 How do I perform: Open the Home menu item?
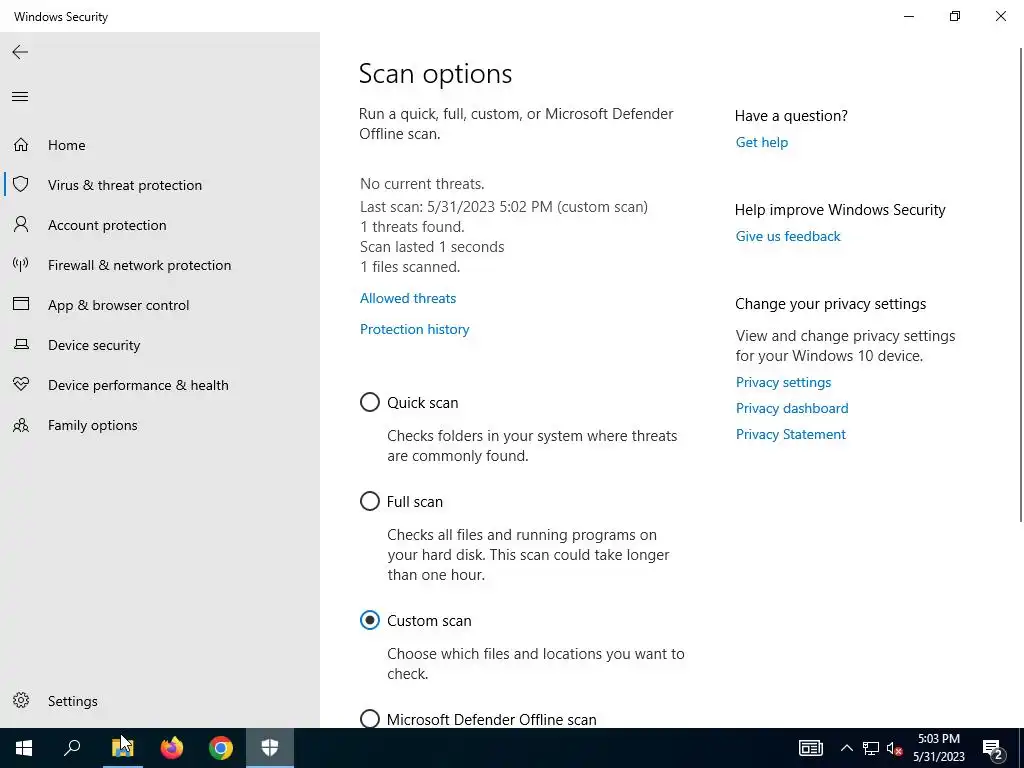tap(67, 145)
